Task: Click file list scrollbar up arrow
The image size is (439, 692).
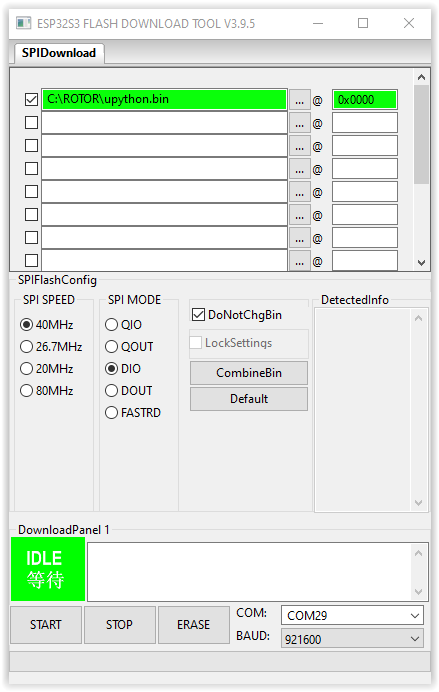Action: pos(421,77)
